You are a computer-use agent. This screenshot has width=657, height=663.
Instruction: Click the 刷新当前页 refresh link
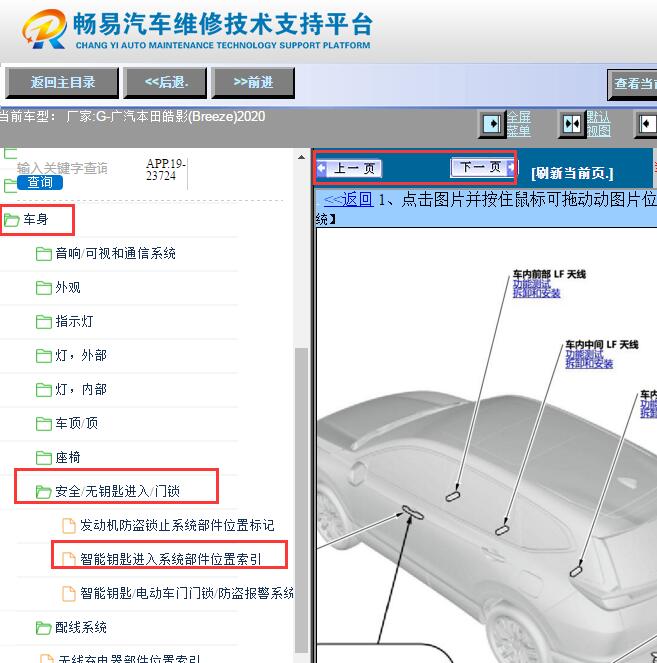pyautogui.click(x=572, y=172)
